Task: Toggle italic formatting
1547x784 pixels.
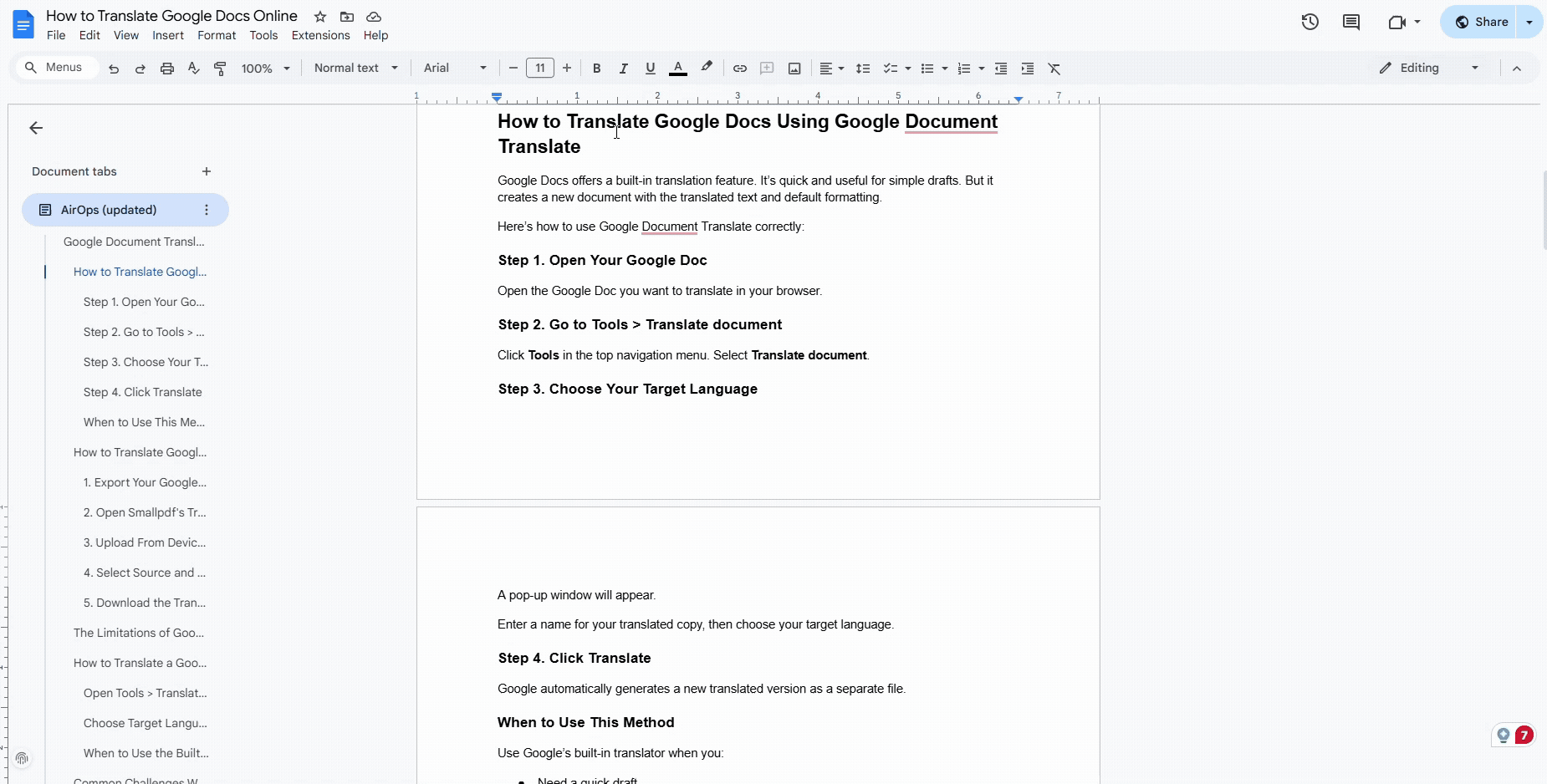Action: 623,69
